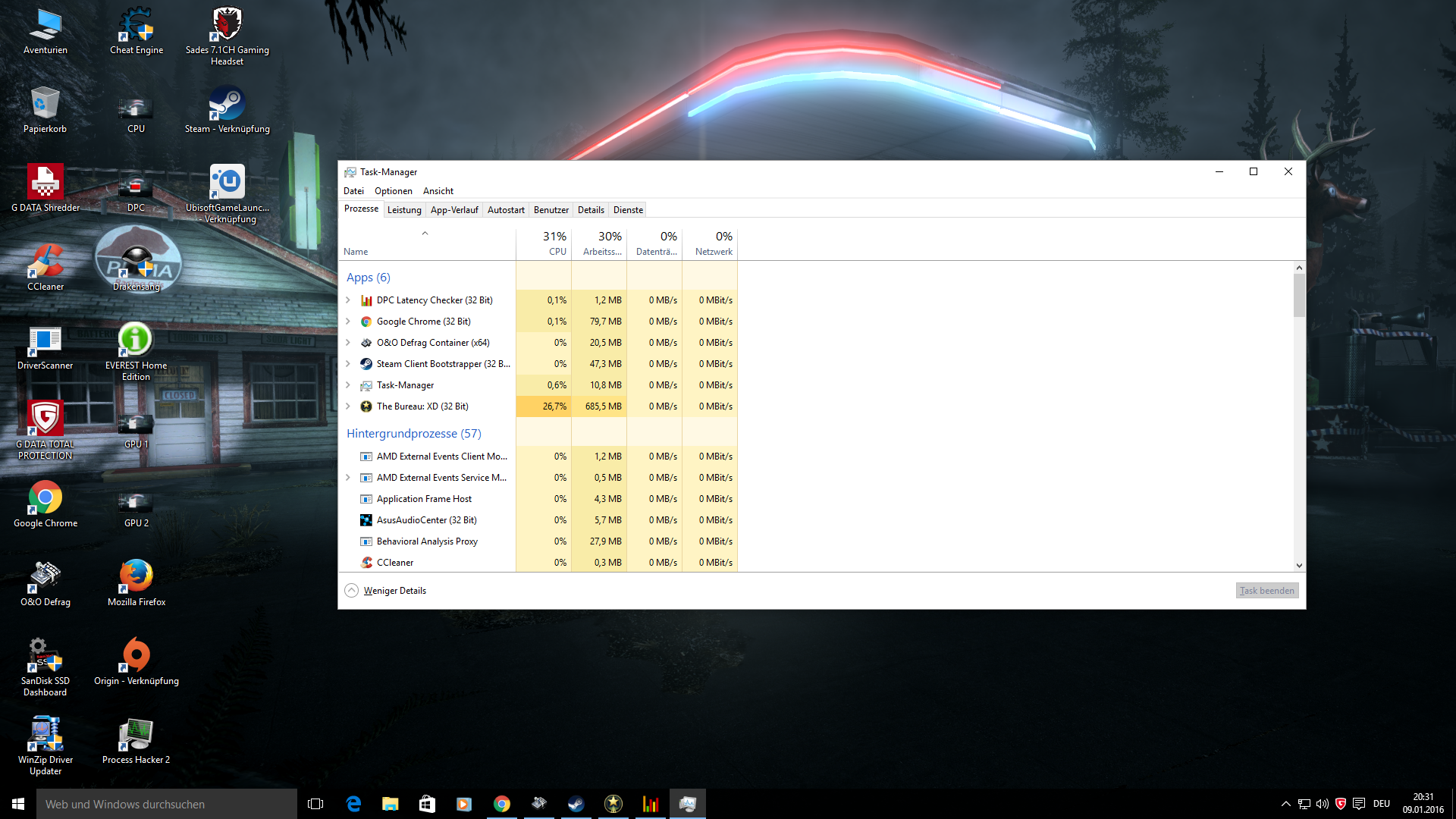Expand AMD External Events Service row
1456x819 pixels.
click(x=348, y=478)
